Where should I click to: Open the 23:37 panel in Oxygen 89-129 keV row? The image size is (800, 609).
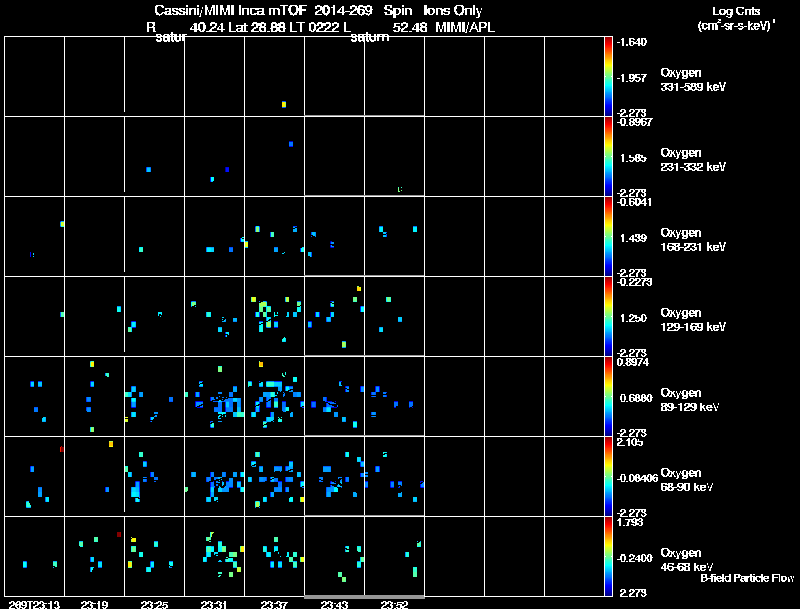[x=274, y=396]
